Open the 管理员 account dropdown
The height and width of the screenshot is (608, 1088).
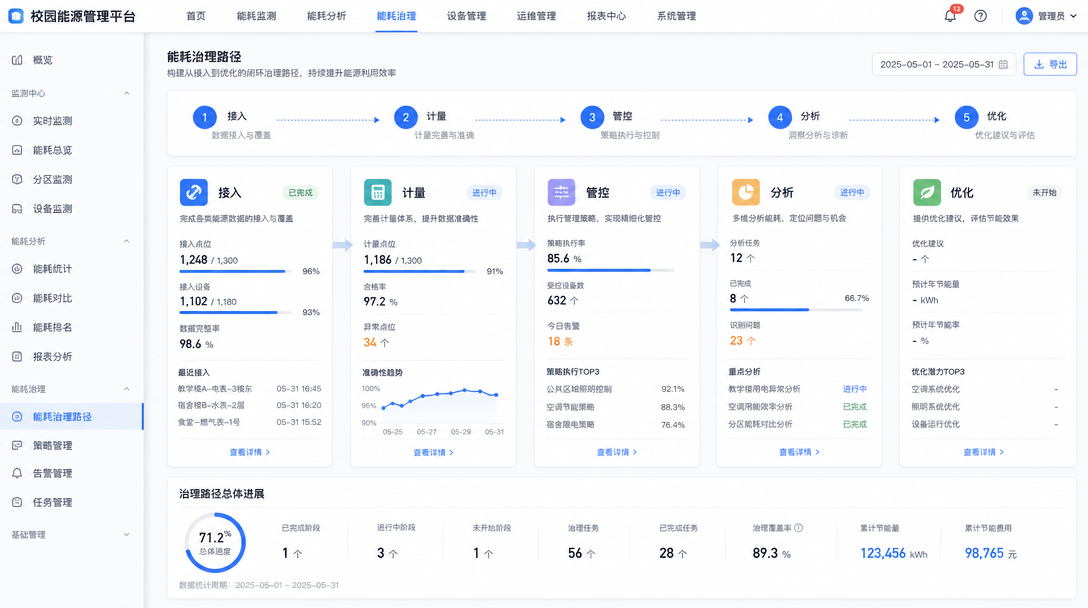tap(1046, 16)
